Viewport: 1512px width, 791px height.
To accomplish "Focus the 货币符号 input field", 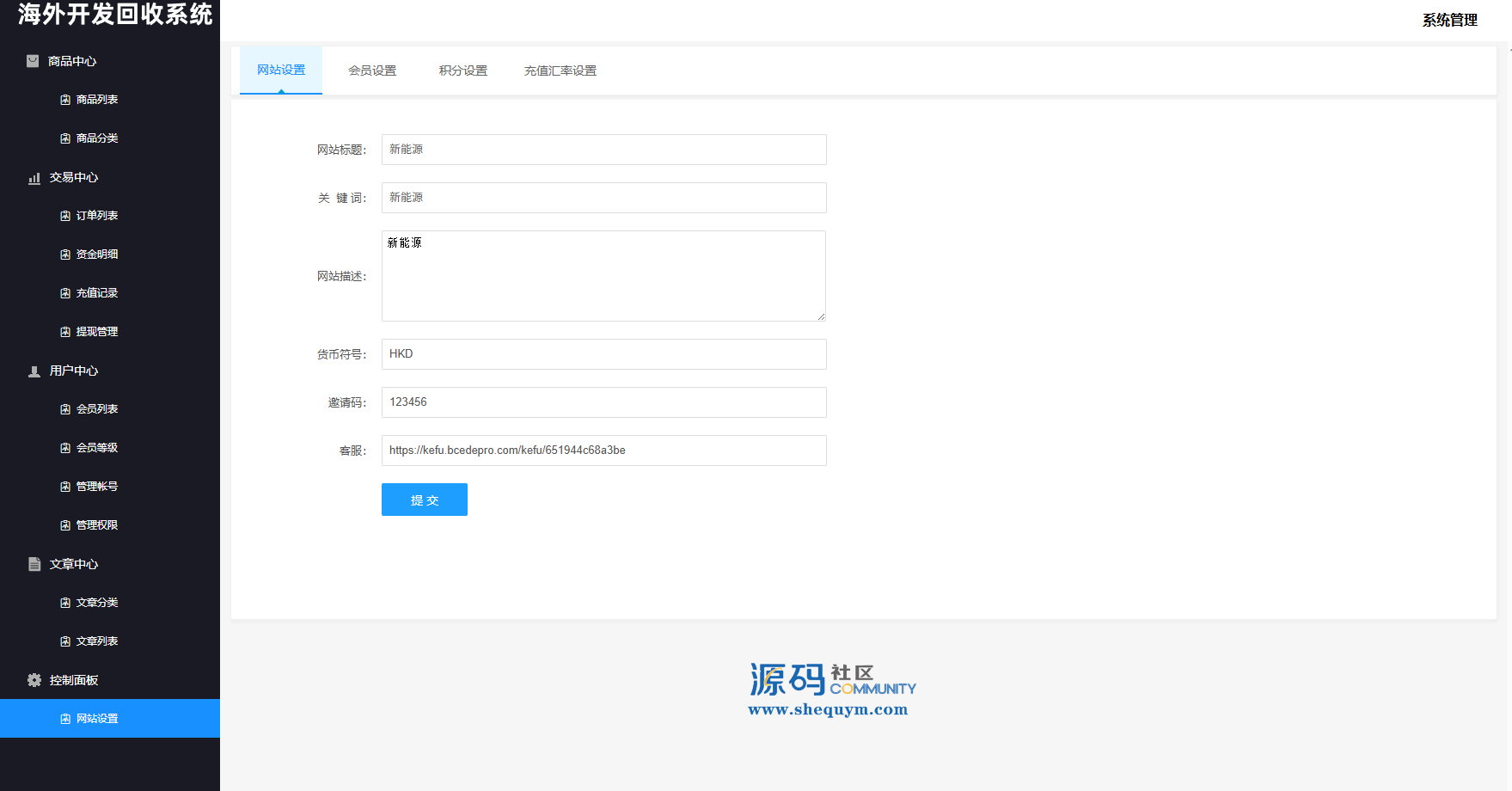I will (x=603, y=354).
